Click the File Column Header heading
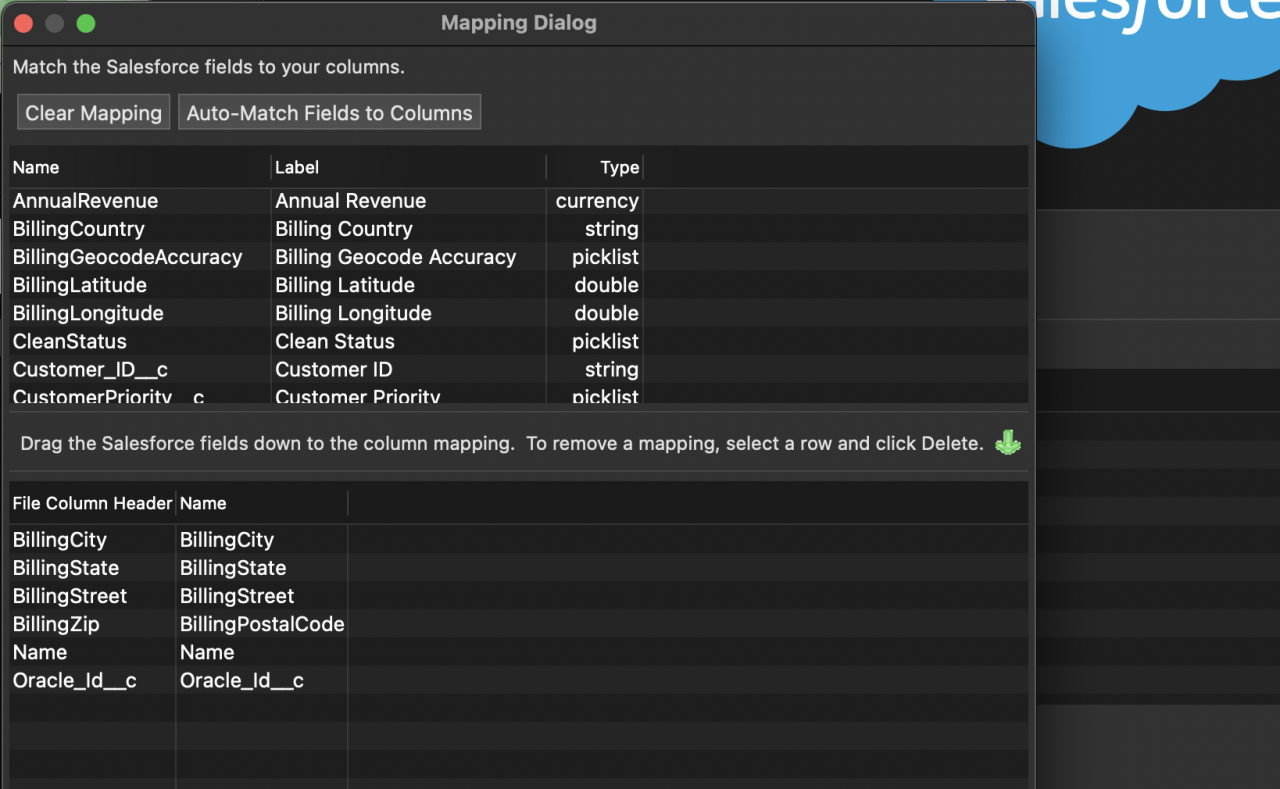The height and width of the screenshot is (789, 1280). point(91,503)
